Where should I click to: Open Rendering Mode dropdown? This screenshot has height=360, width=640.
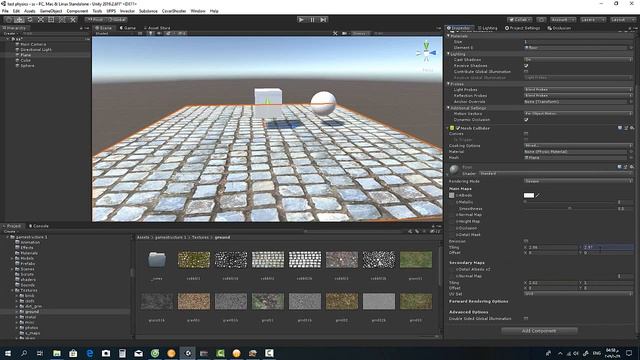click(578, 181)
